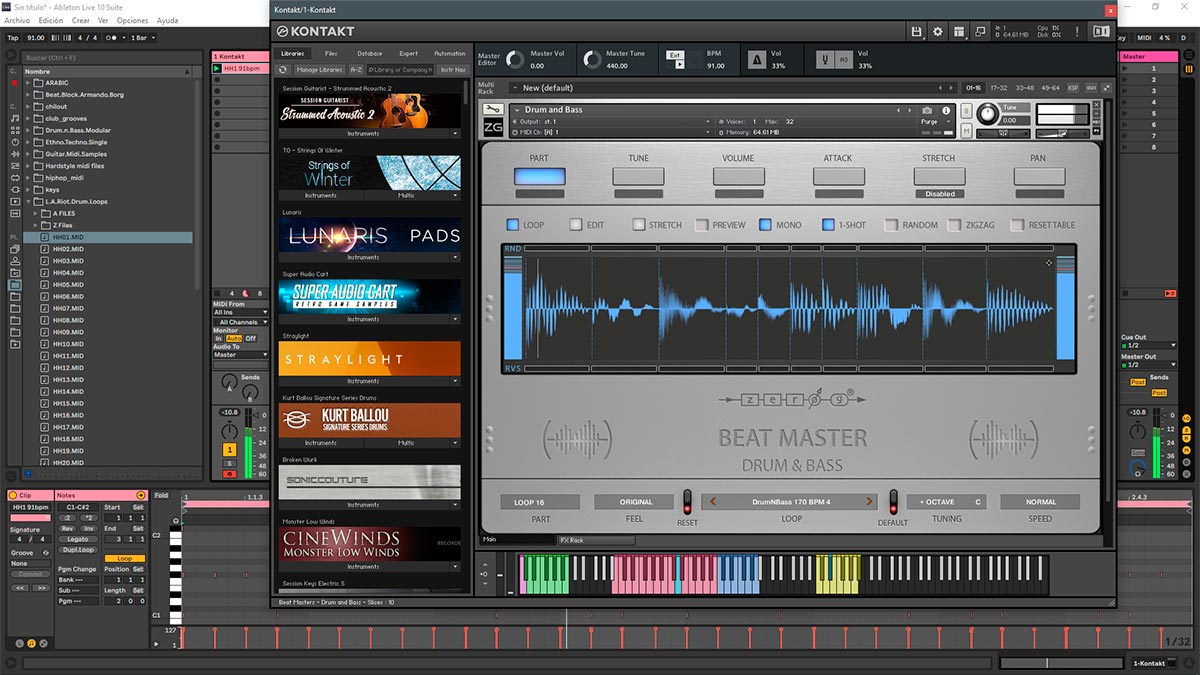The image size is (1200, 675).
Task: Expand Kurt Ballou Multis dropdown
Action: pos(455,443)
